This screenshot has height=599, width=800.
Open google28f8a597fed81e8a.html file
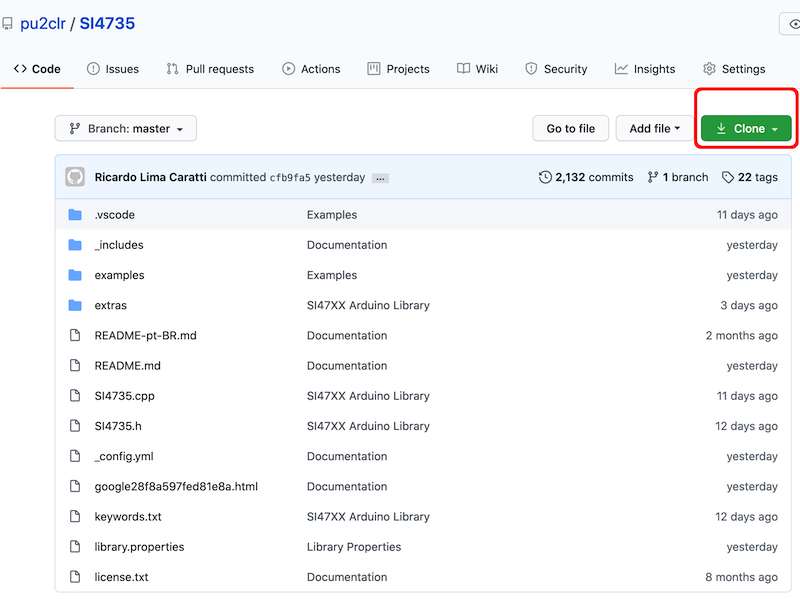tap(176, 486)
